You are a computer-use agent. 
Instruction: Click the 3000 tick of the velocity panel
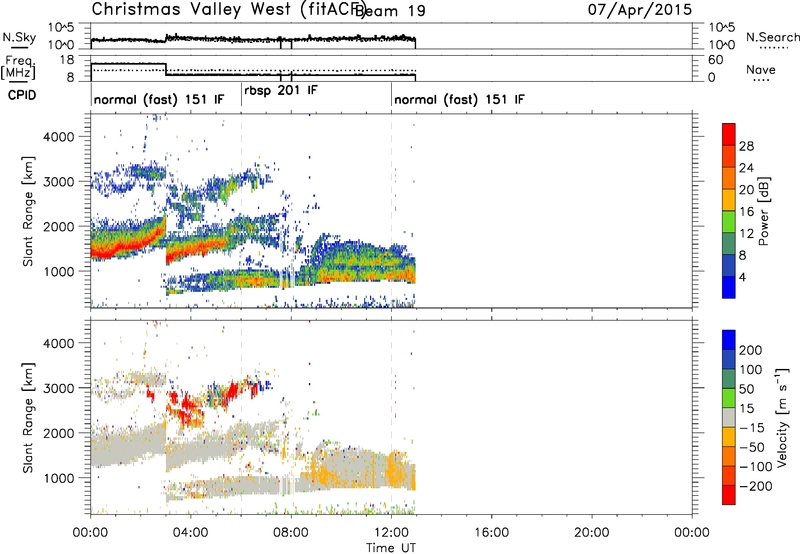(x=58, y=388)
